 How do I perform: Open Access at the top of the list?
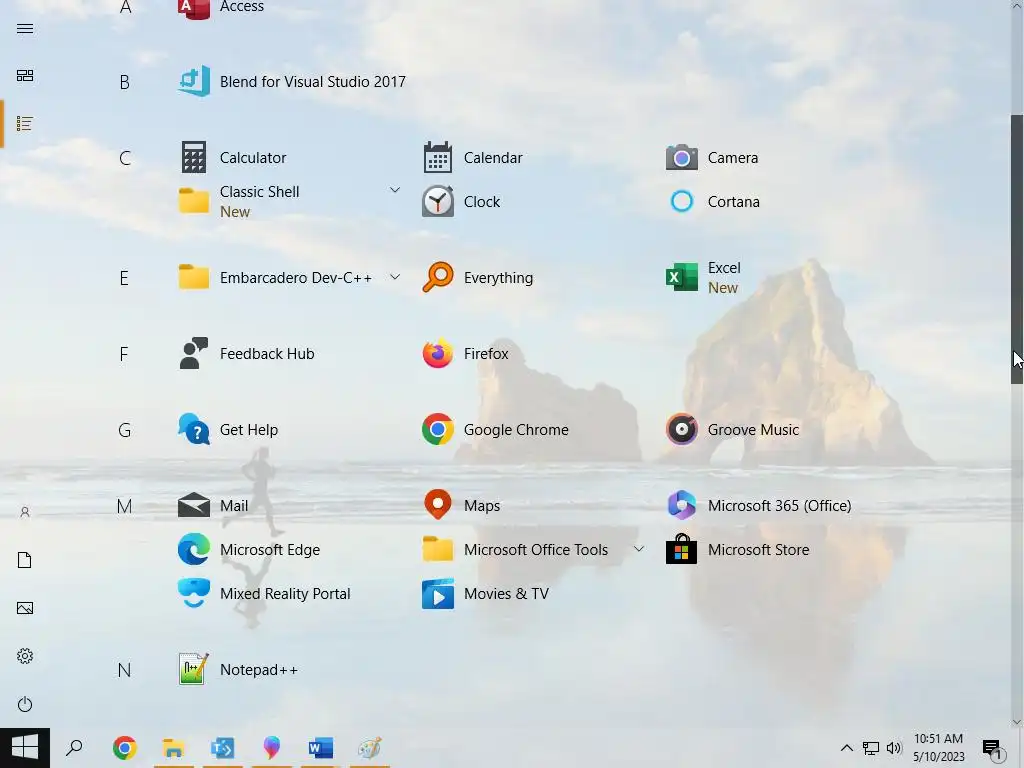click(221, 8)
